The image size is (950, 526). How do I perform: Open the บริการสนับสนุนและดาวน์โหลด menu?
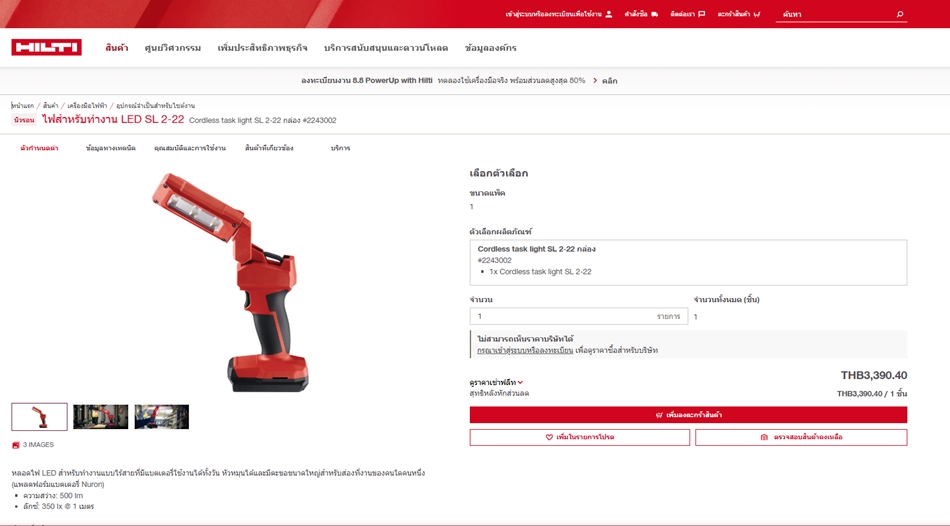386,48
